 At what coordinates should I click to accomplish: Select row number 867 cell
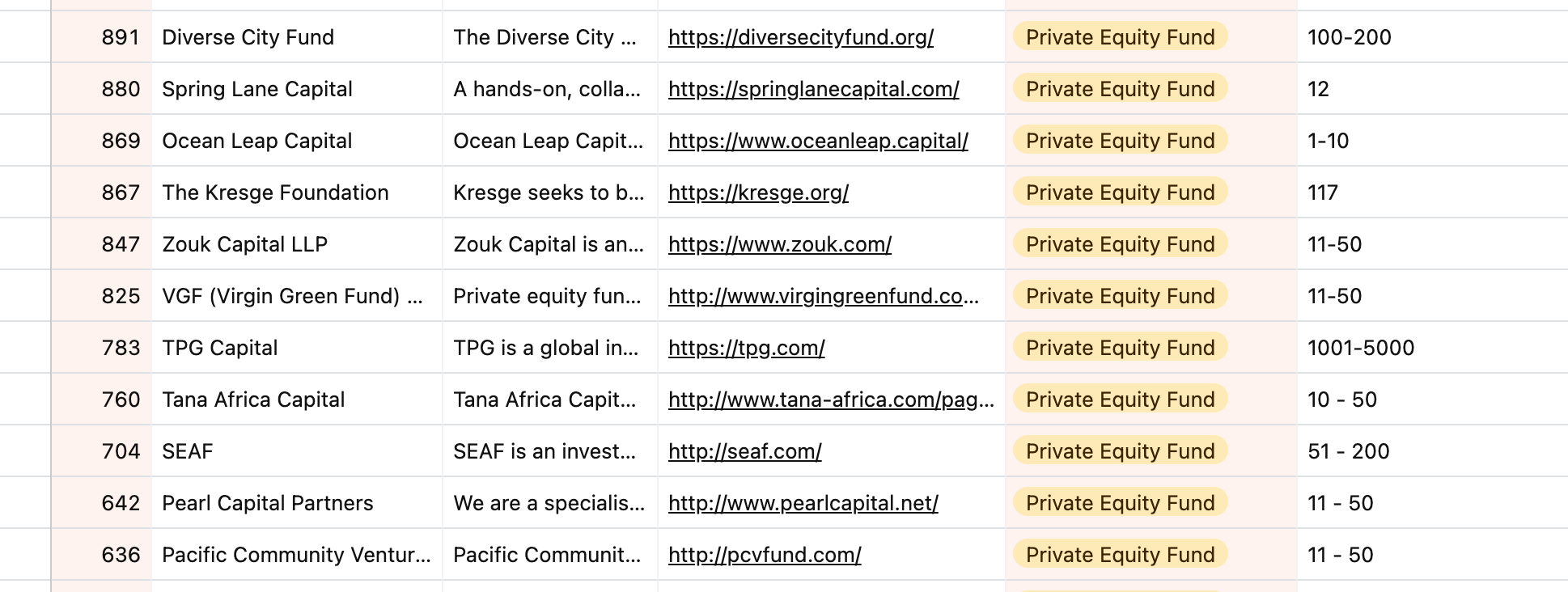tap(102, 192)
